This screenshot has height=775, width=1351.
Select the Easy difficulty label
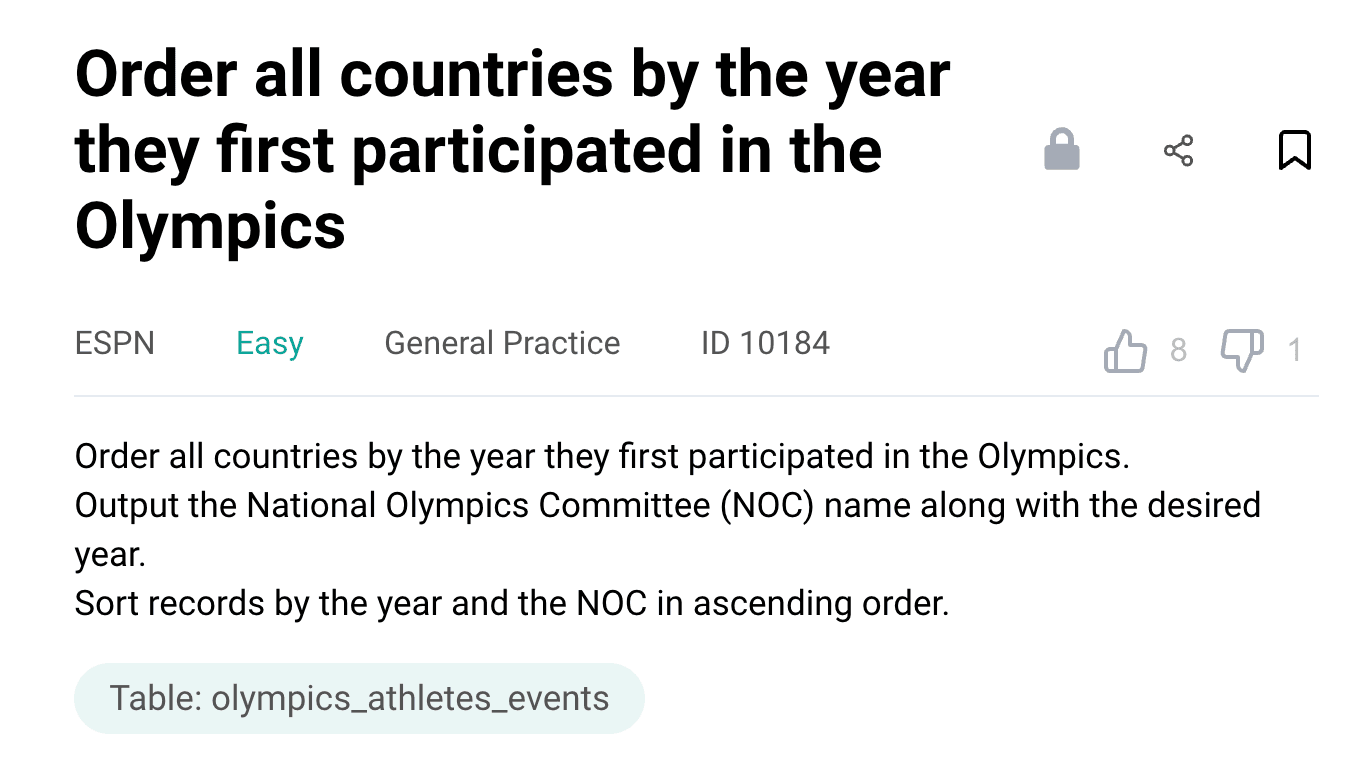[x=269, y=344]
